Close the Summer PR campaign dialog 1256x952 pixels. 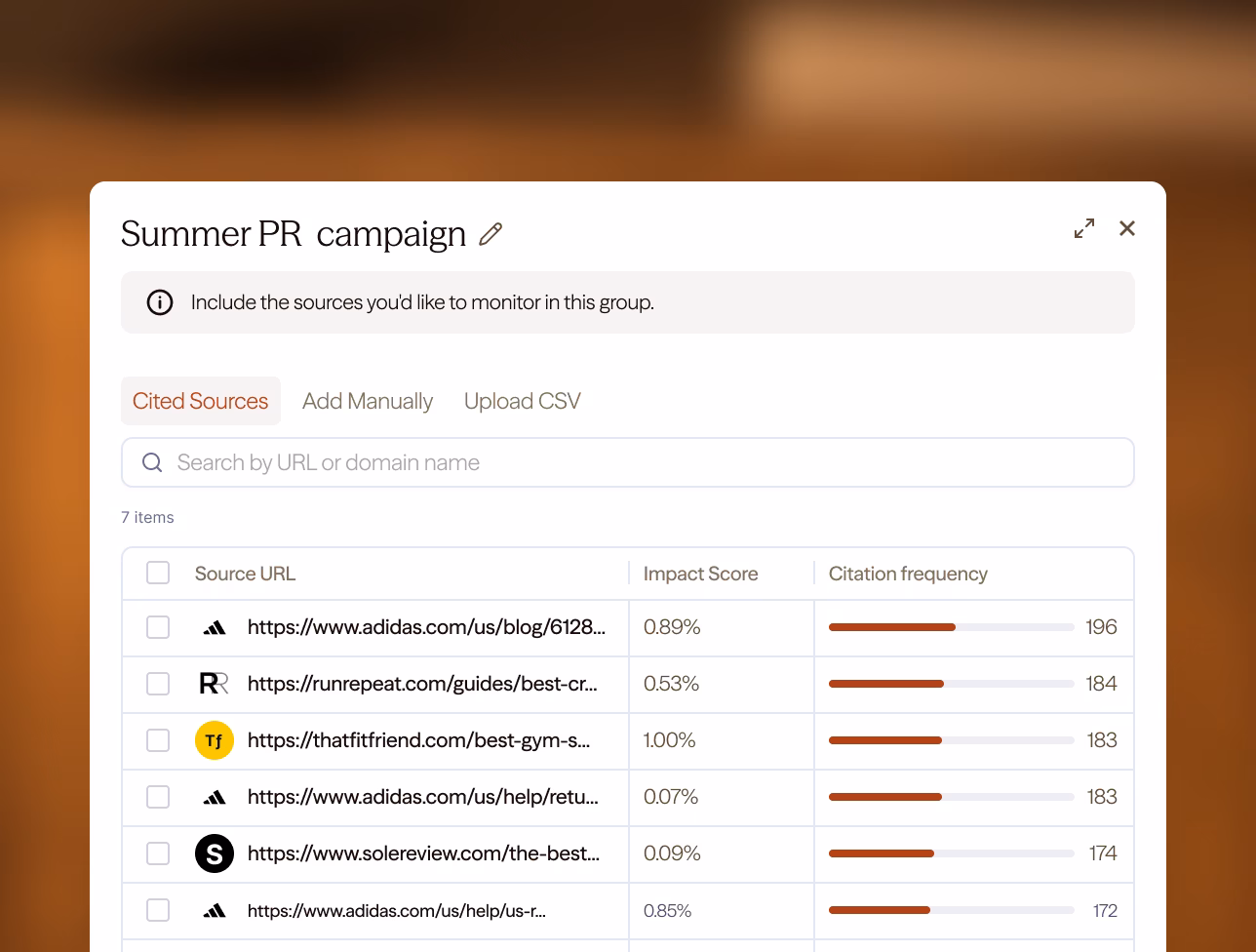1127,228
